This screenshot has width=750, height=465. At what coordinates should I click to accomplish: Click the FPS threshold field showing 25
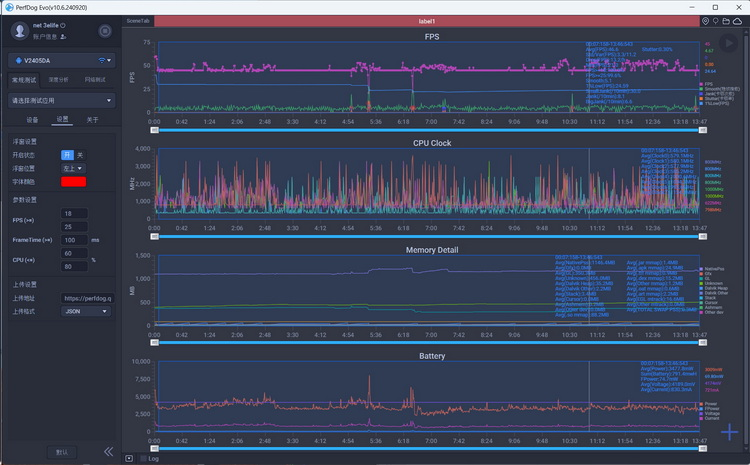[x=74, y=227]
